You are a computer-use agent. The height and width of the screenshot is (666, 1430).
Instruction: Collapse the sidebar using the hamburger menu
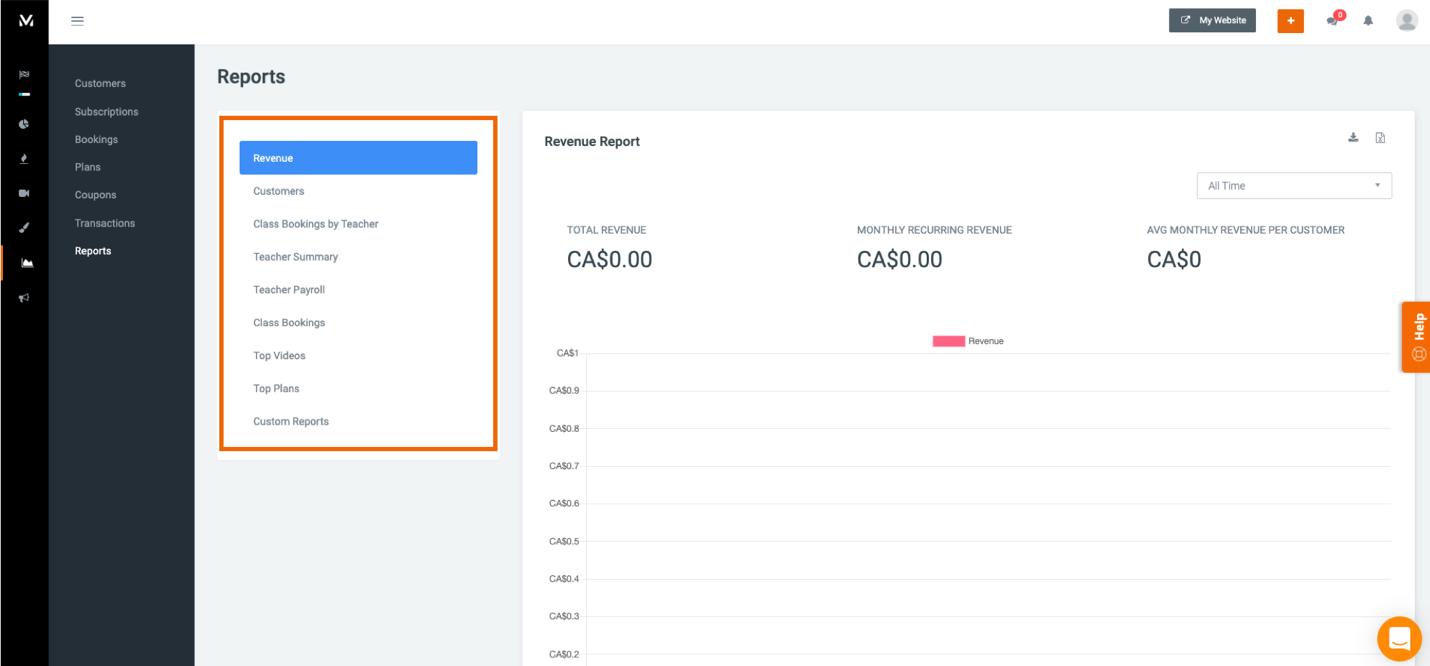click(x=77, y=20)
